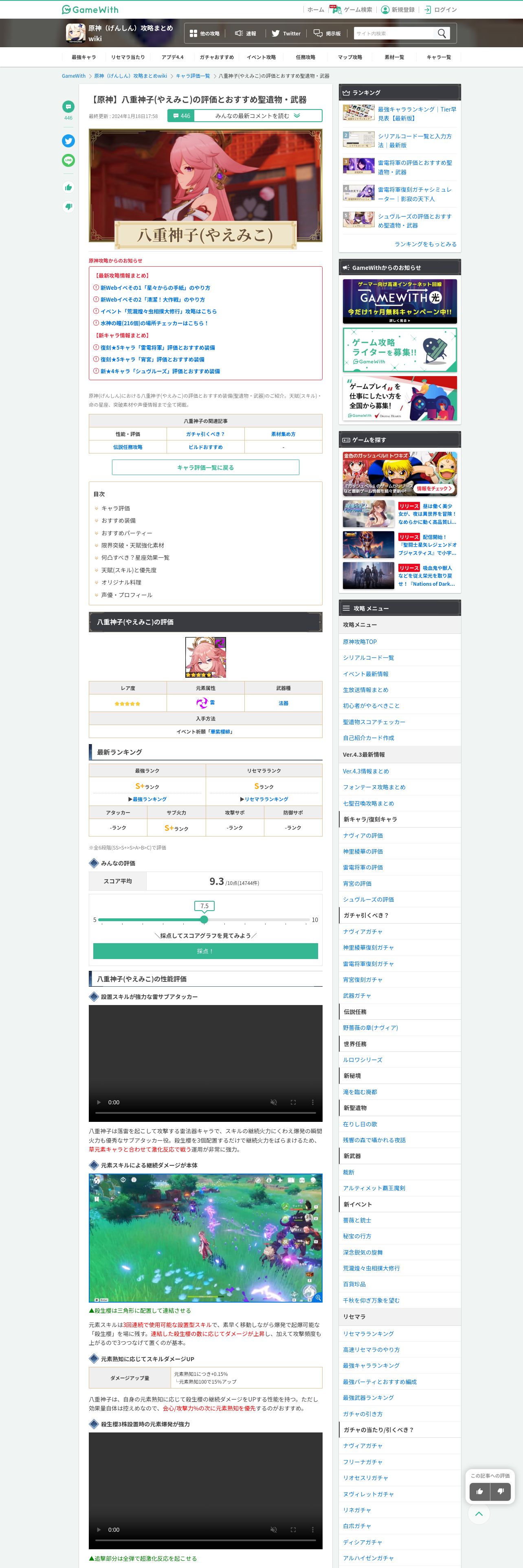
Task: Open the 最強キャラ nav tab
Action: click(x=84, y=57)
